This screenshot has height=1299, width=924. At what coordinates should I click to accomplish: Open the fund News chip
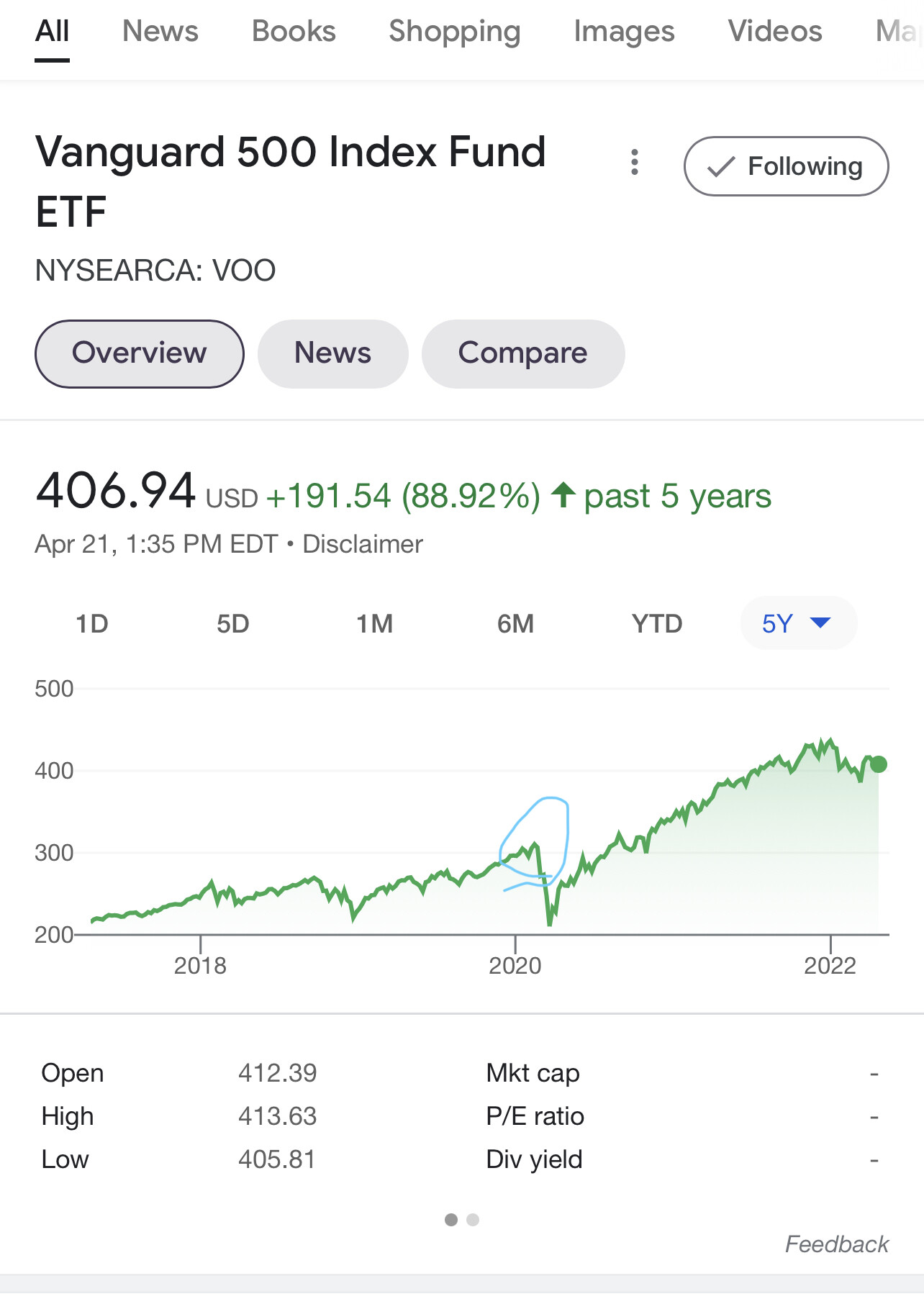point(332,354)
